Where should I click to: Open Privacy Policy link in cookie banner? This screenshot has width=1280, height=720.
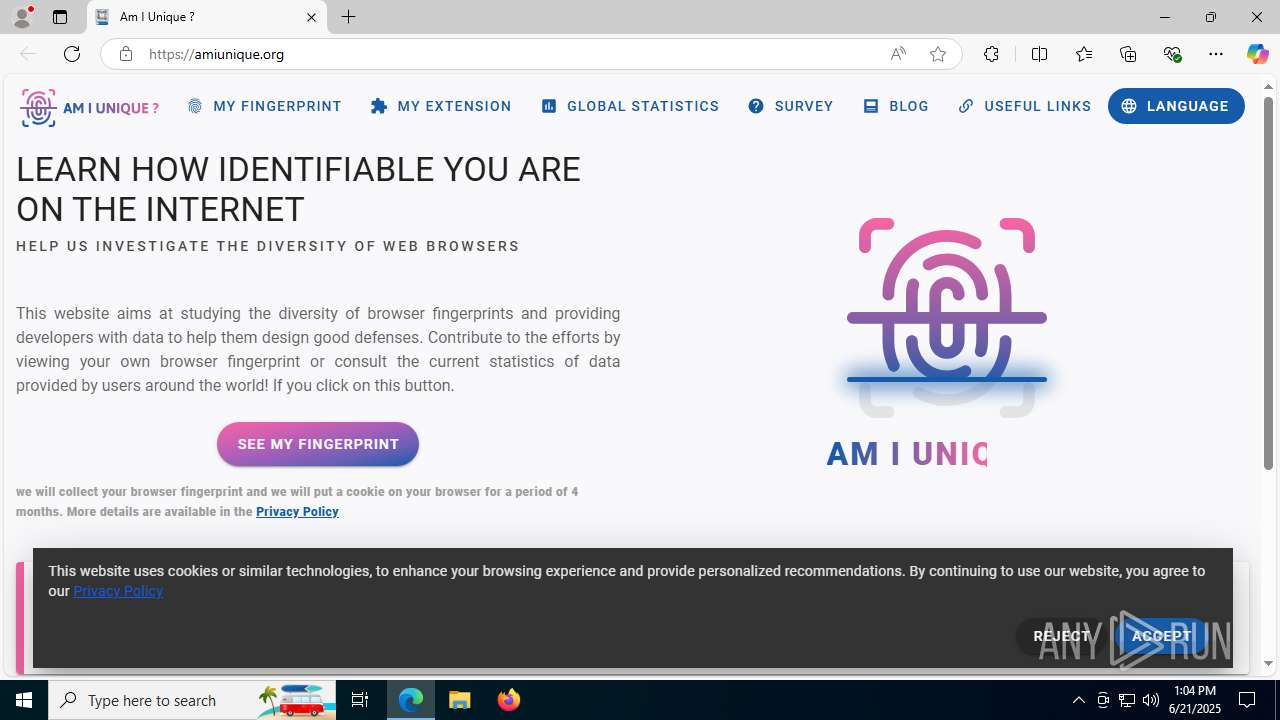point(118,591)
